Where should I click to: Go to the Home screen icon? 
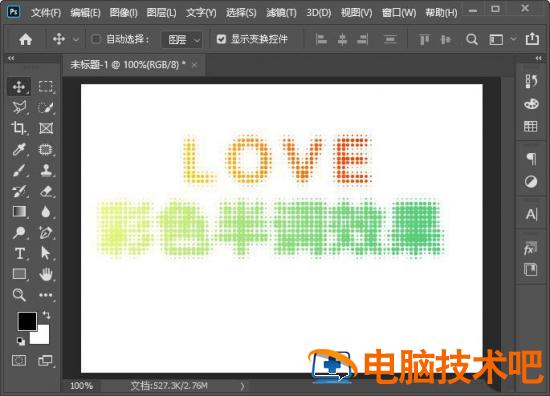click(x=26, y=39)
